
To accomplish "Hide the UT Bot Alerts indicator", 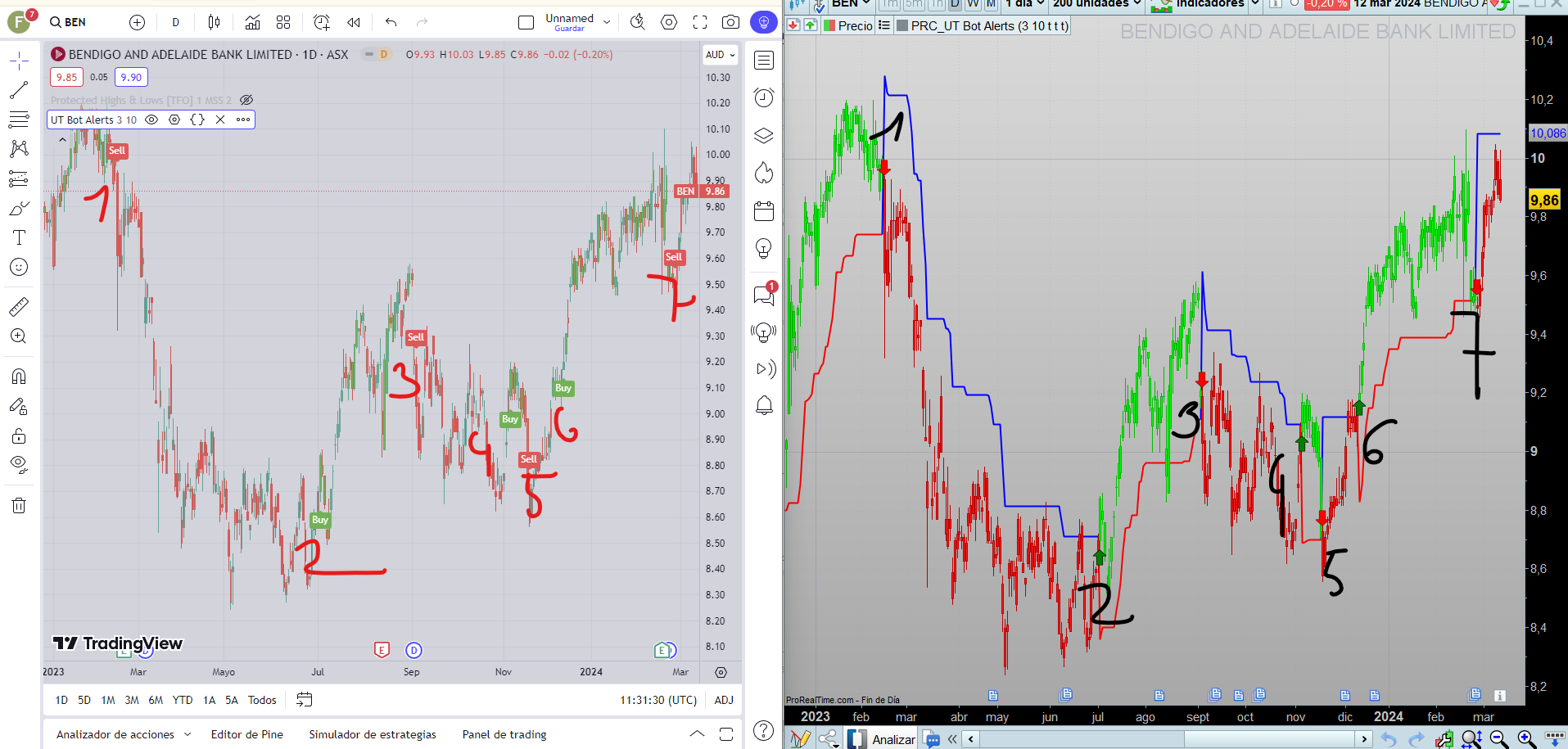I will (151, 120).
